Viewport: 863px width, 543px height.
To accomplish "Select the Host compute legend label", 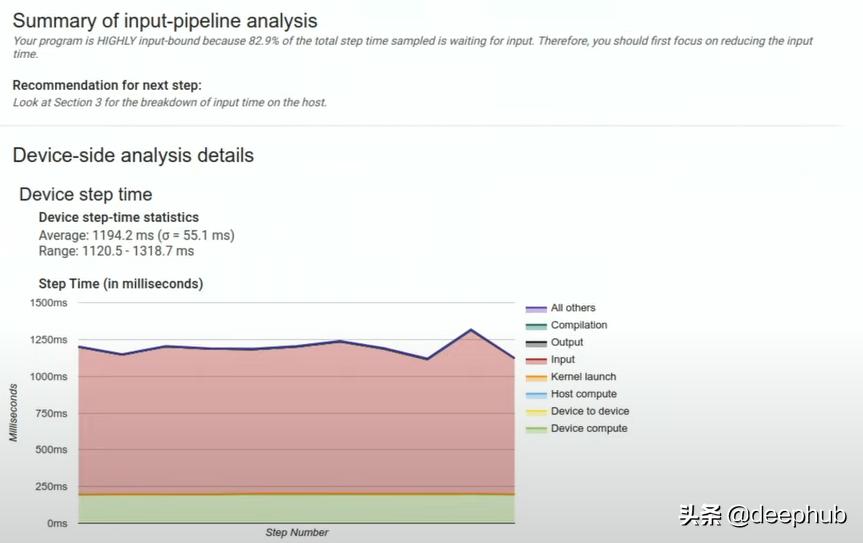I will pos(583,394).
